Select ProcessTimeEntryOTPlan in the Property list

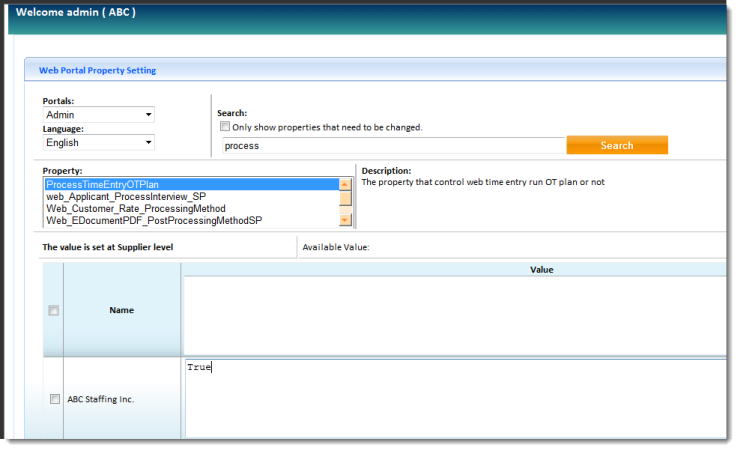[190, 184]
